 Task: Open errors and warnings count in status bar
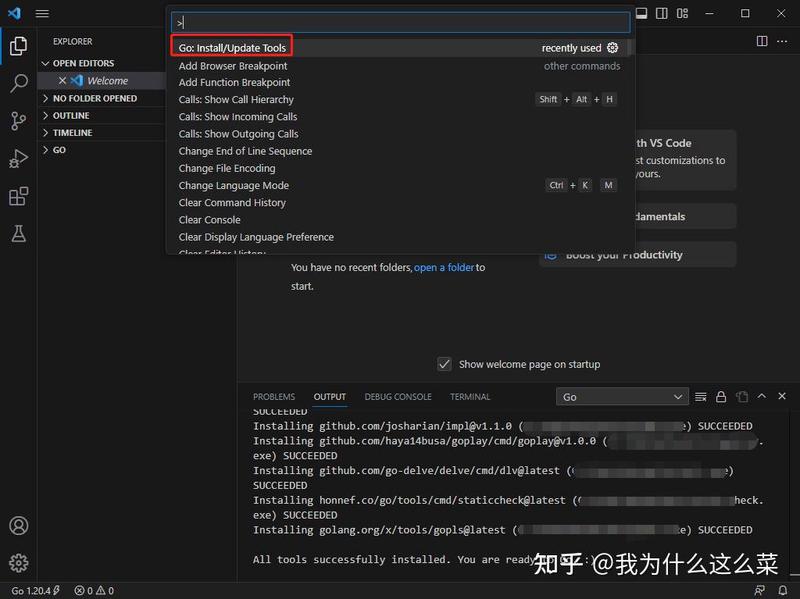tap(94, 590)
